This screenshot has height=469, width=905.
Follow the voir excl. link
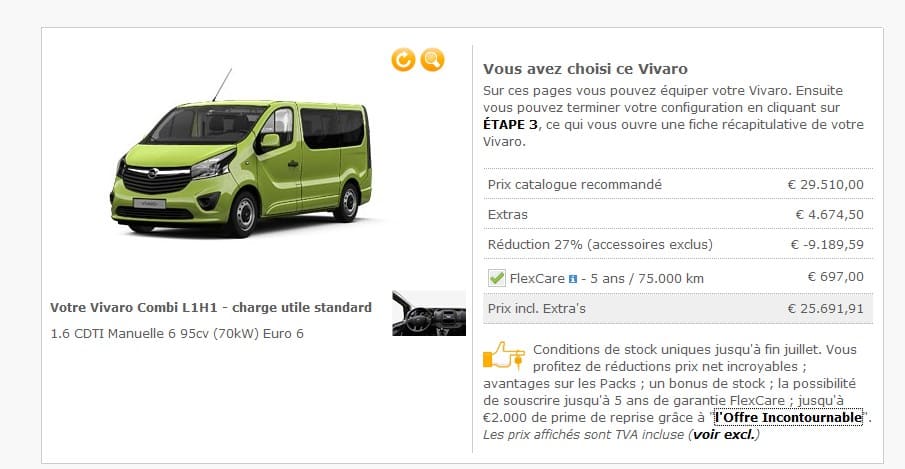[724, 434]
